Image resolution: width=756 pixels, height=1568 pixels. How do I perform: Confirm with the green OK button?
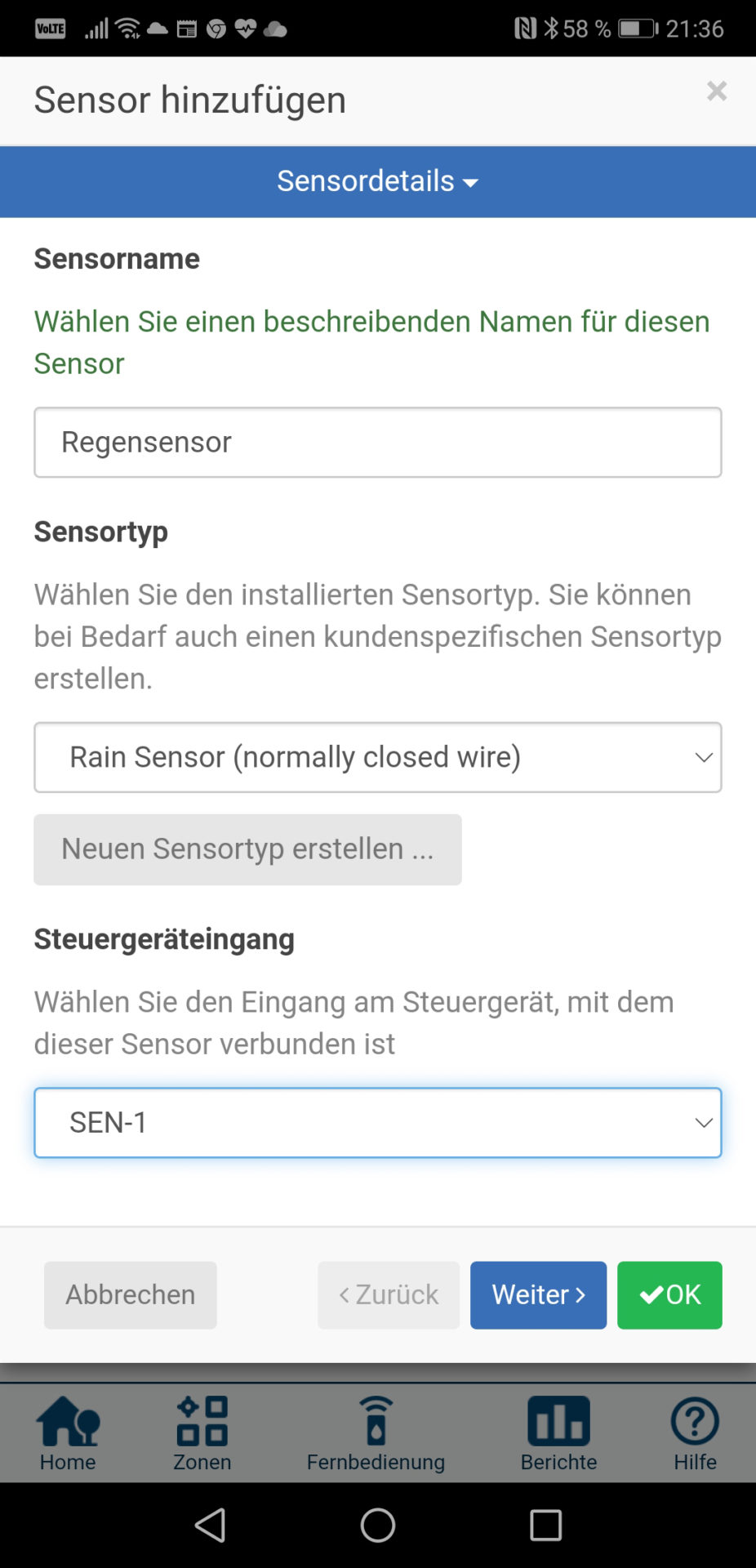pyautogui.click(x=669, y=1294)
